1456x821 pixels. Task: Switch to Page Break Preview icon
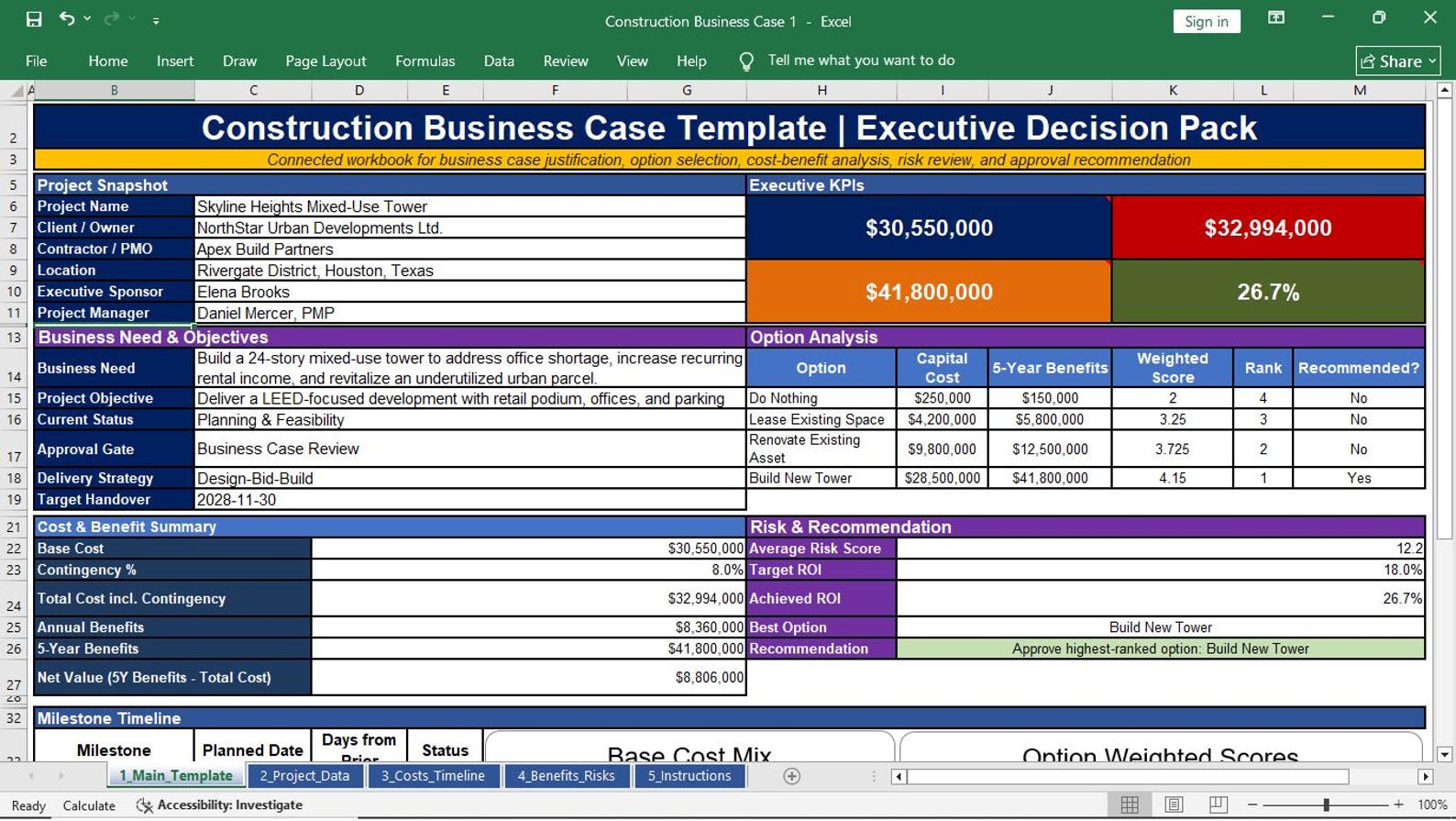(x=1218, y=804)
